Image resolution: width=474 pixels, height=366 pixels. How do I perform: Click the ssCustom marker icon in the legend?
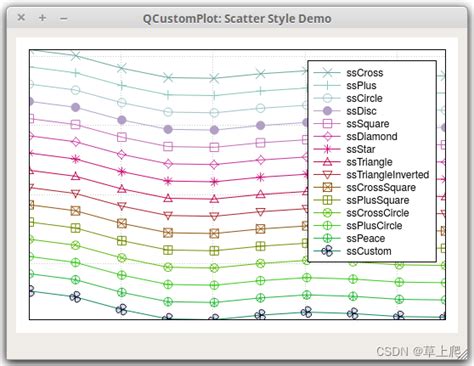pyautogui.click(x=327, y=251)
